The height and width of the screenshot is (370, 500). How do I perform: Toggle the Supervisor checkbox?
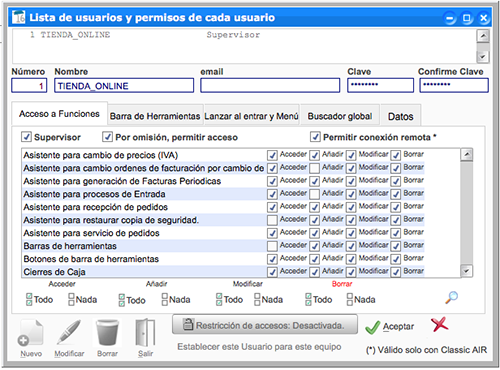pyautogui.click(x=26, y=137)
